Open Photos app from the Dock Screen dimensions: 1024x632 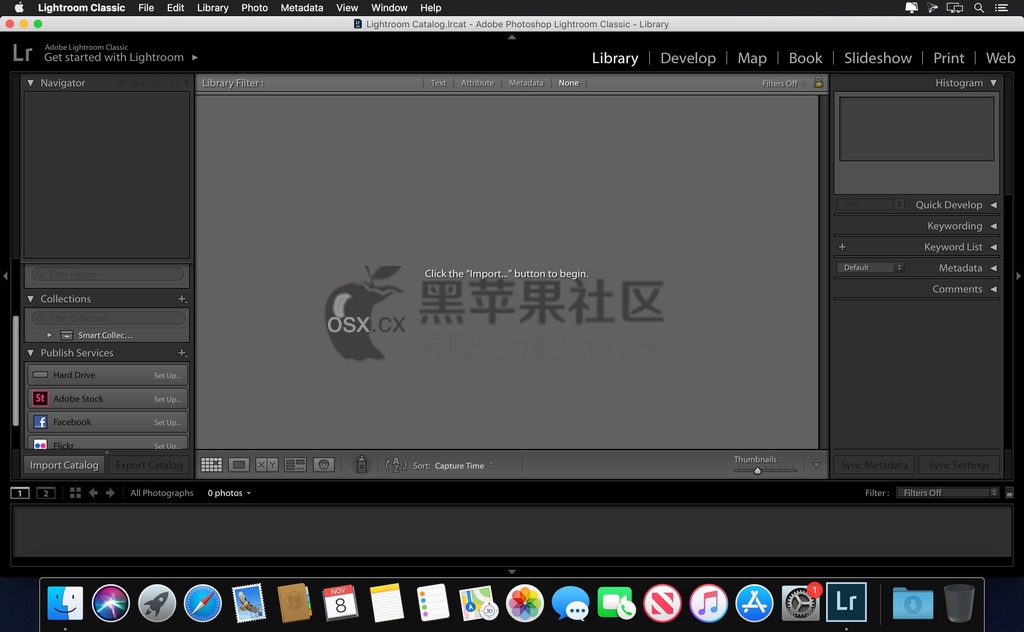pyautogui.click(x=524, y=603)
